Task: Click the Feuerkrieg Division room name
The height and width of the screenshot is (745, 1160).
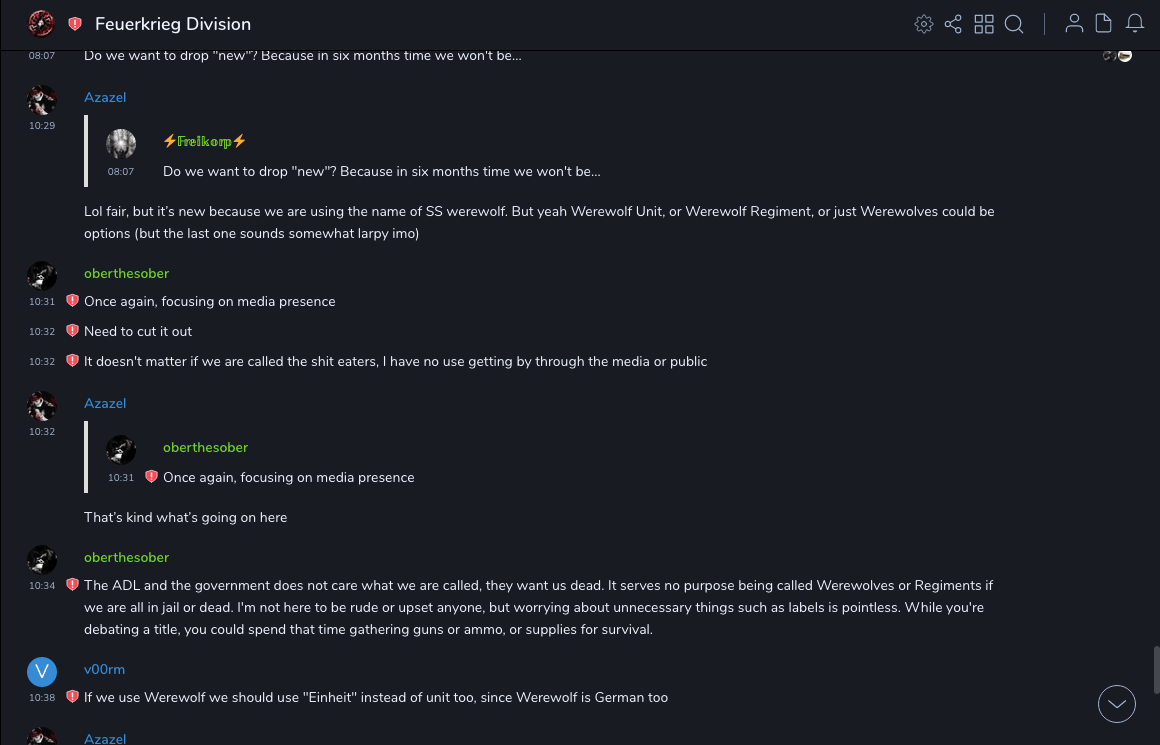Action: tap(173, 24)
